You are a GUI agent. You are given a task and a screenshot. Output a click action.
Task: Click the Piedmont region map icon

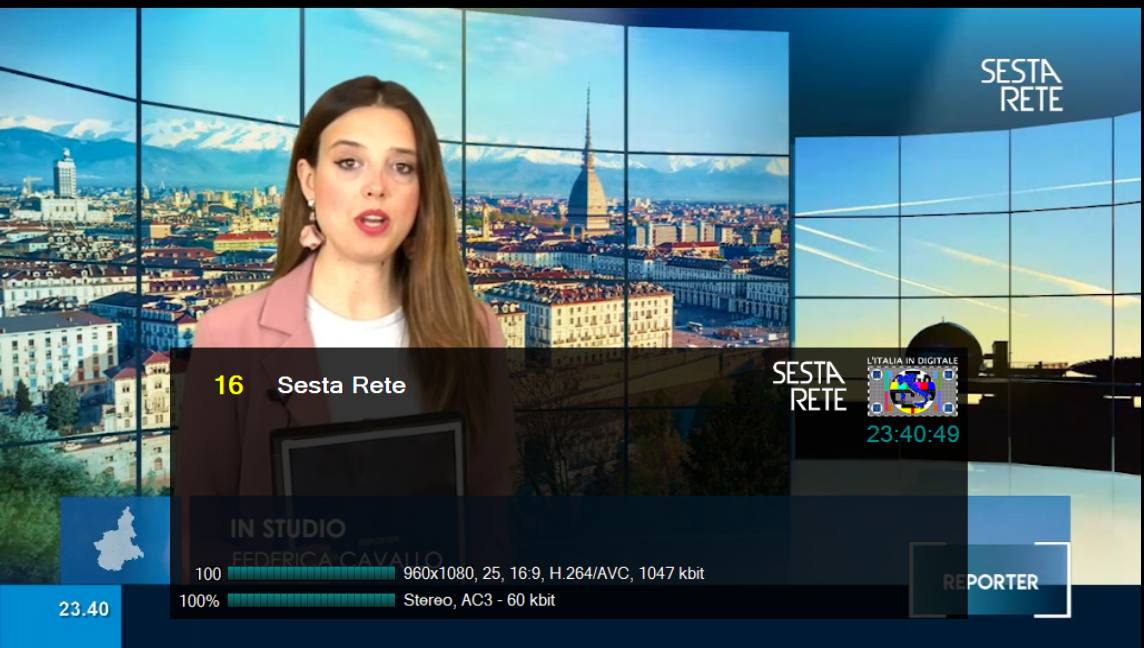119,539
